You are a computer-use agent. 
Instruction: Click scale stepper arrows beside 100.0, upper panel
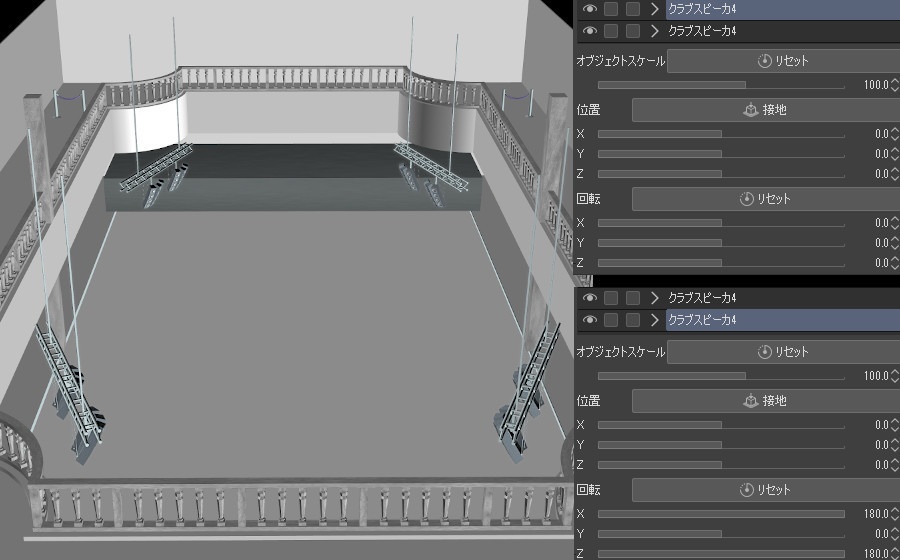pyautogui.click(x=894, y=85)
